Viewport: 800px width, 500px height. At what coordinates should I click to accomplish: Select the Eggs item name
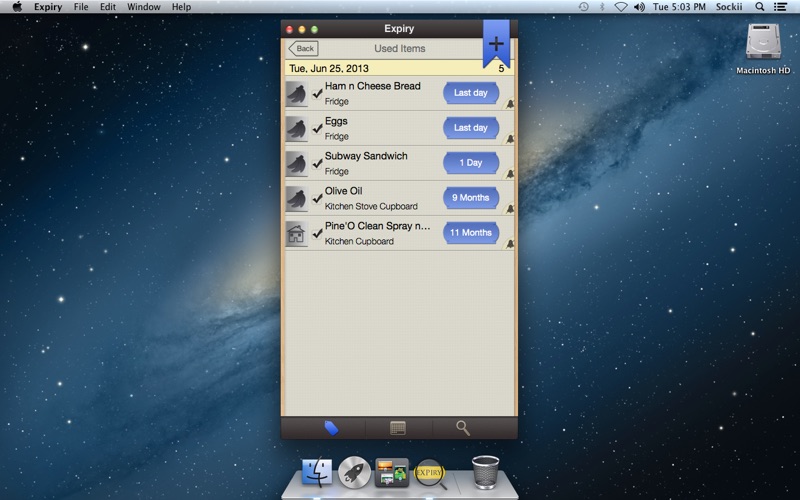tap(336, 121)
